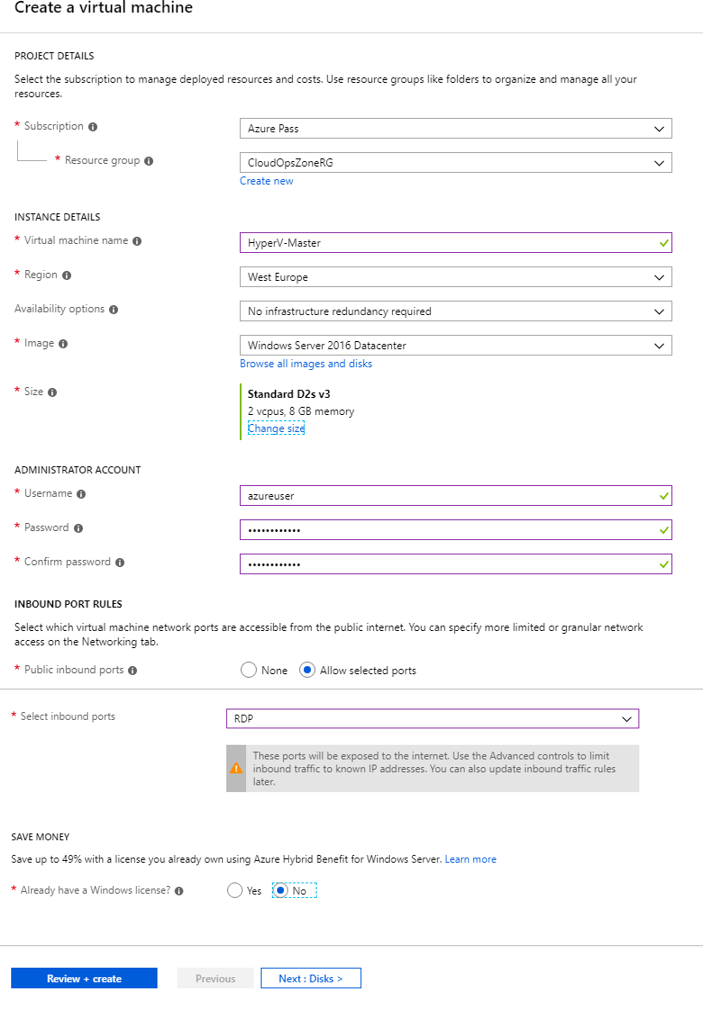Show info tooltip for Virtual machine name
703x1009 pixels.
pyautogui.click(x=137, y=241)
